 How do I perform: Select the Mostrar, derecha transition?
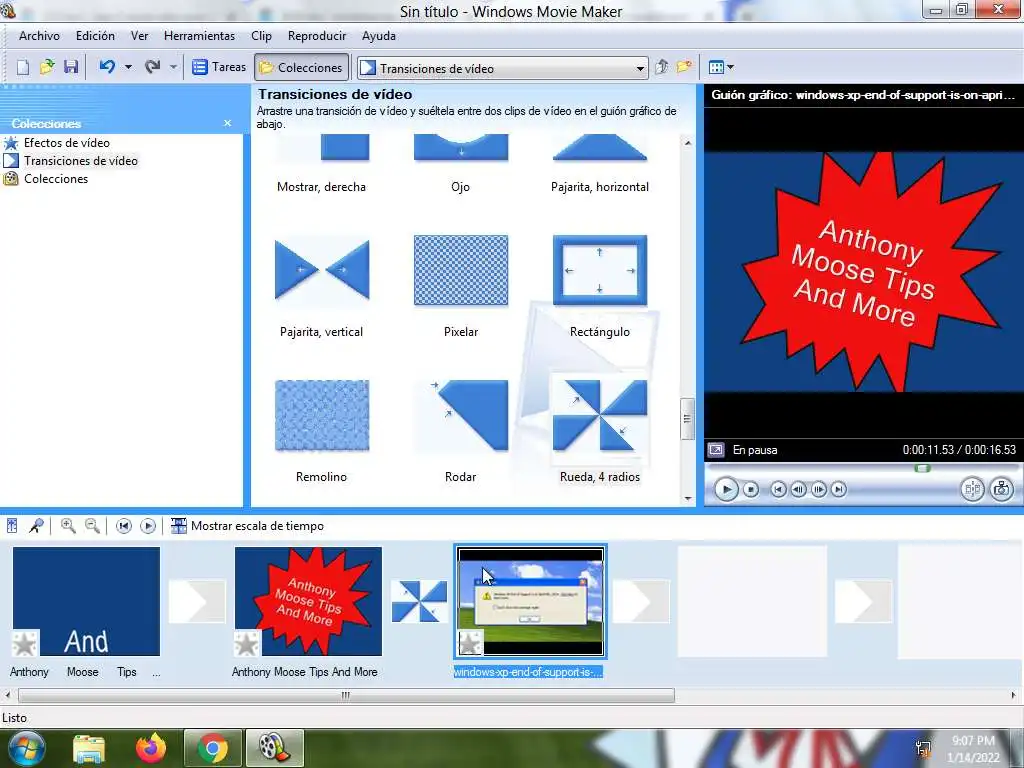tap(321, 163)
